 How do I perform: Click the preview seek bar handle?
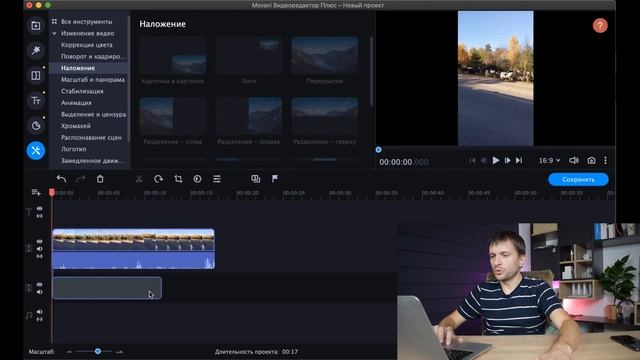click(x=378, y=150)
